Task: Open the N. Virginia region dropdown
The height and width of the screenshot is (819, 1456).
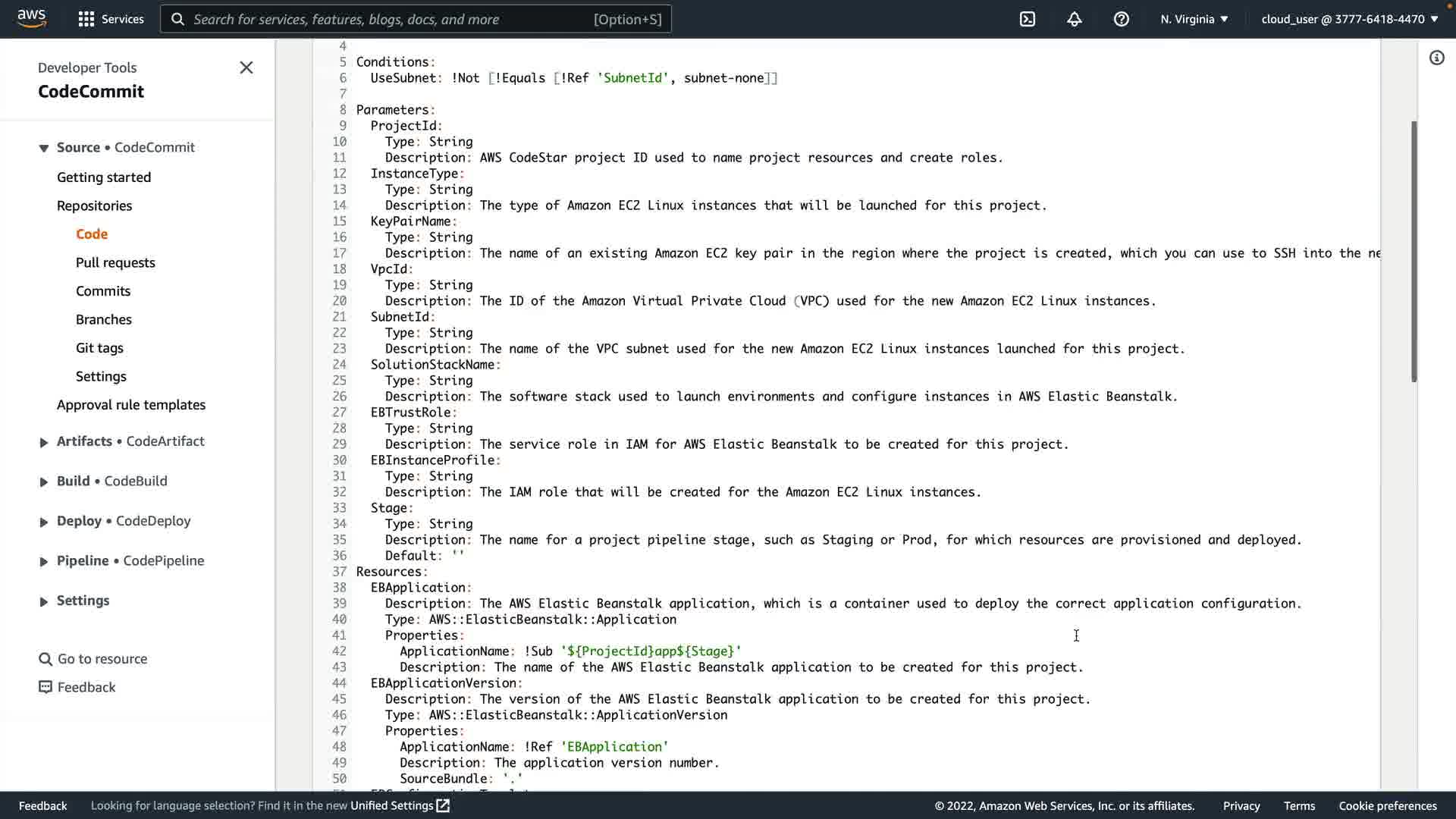Action: [x=1194, y=19]
